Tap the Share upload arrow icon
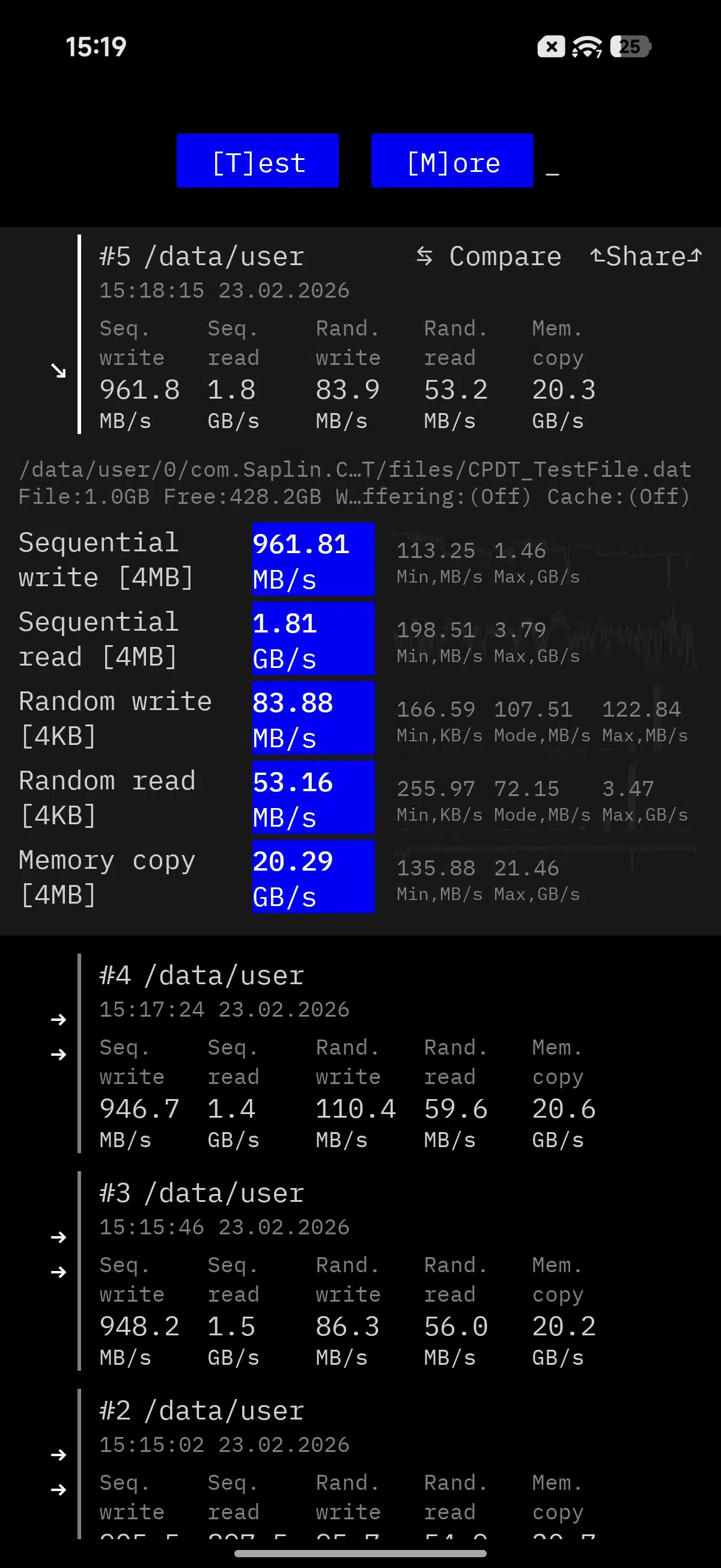 [597, 256]
